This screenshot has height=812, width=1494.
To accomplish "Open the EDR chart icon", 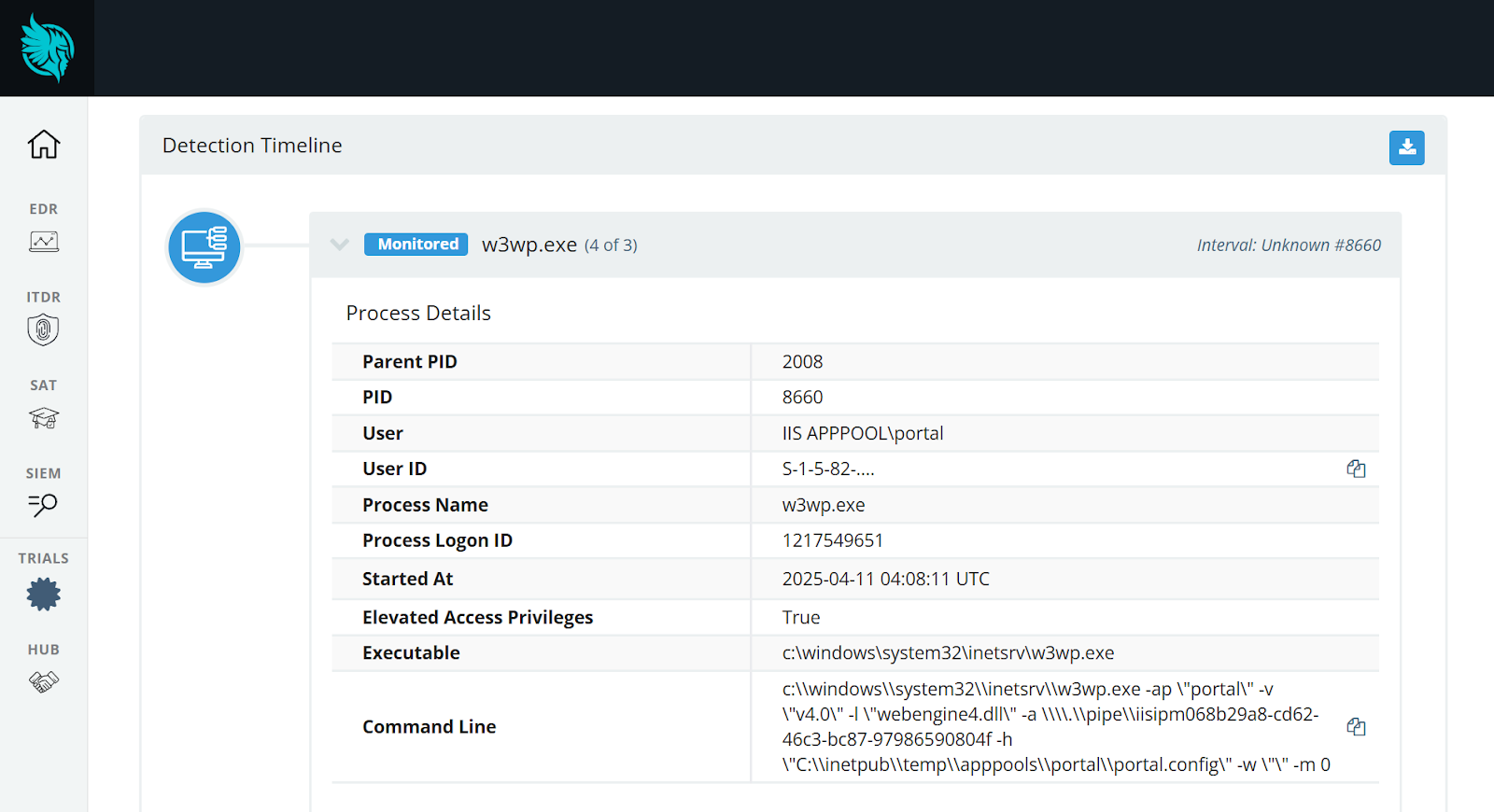I will (44, 242).
